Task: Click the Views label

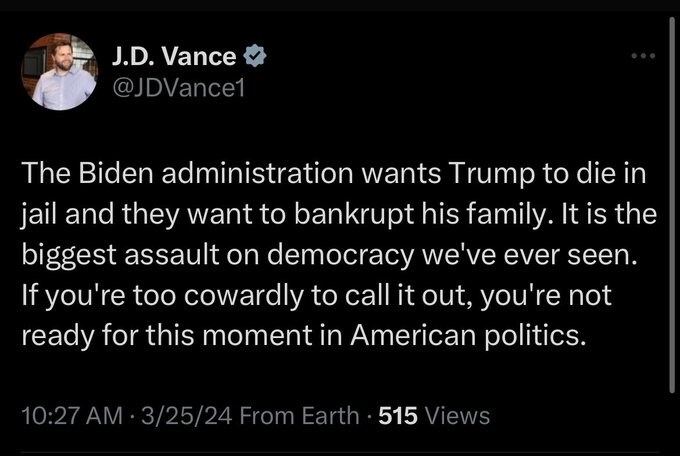Action: tap(458, 414)
